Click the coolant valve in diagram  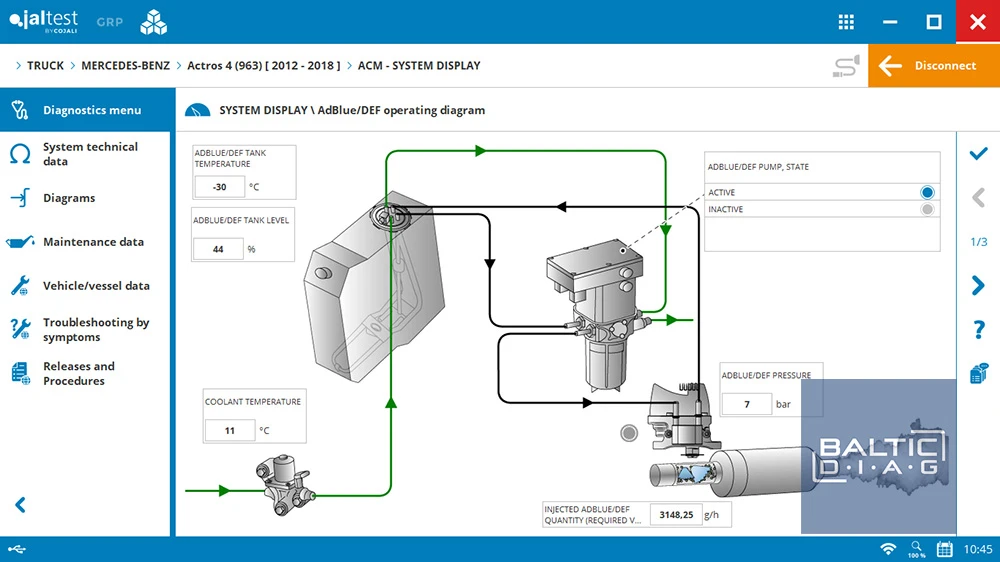285,485
